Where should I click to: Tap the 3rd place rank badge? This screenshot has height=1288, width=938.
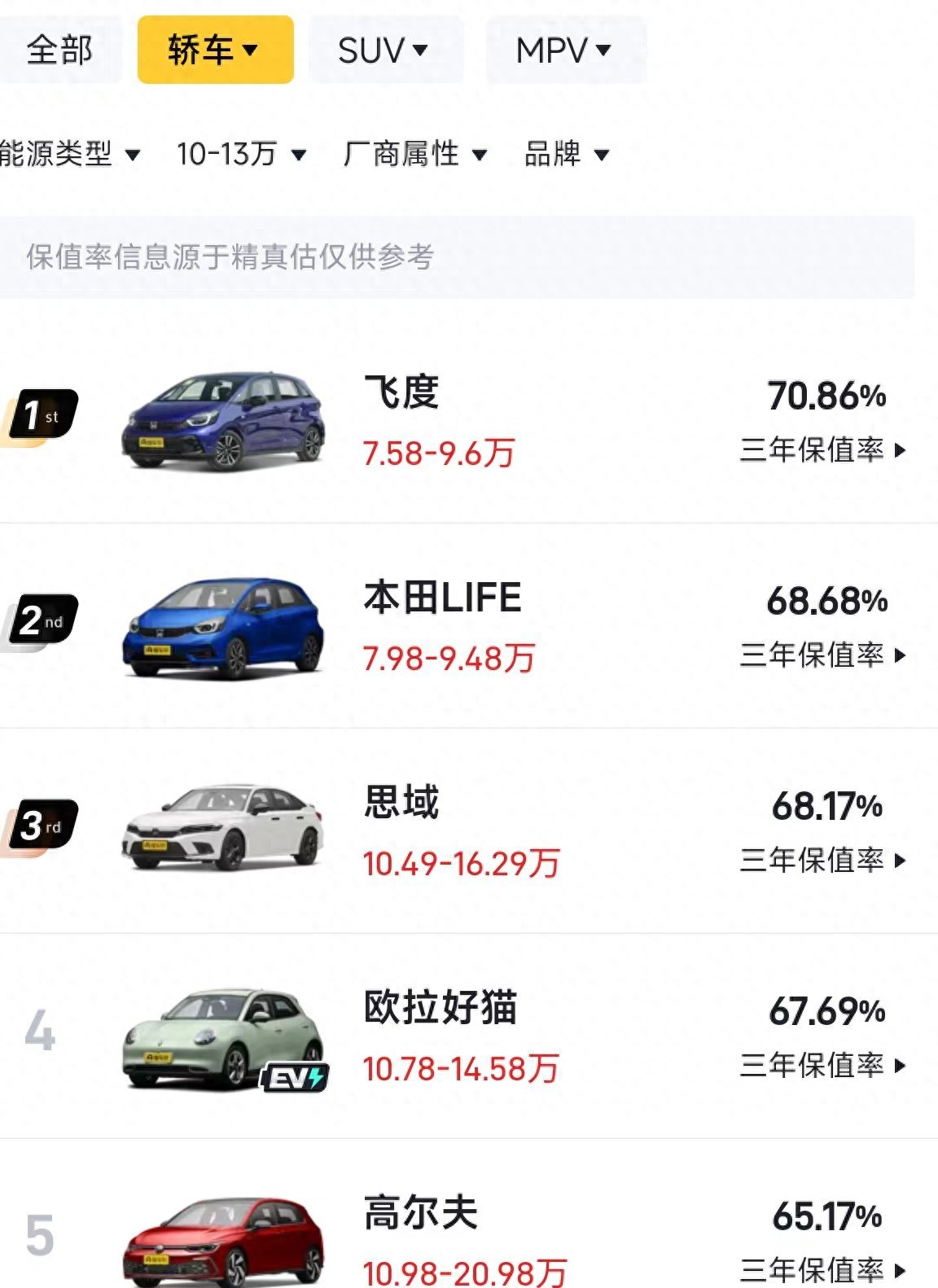coord(42,826)
